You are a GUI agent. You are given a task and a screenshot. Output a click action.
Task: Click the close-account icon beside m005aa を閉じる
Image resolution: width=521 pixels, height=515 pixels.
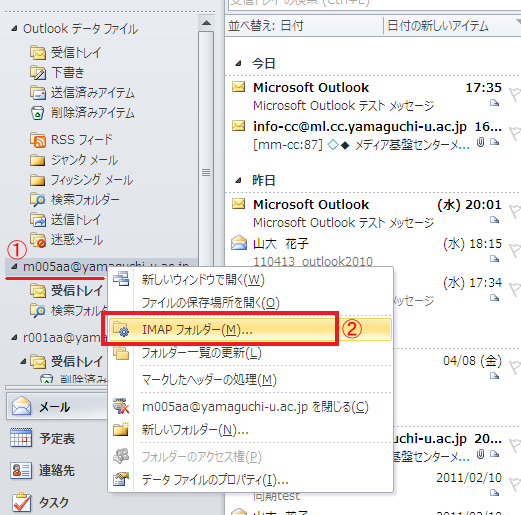(121, 406)
